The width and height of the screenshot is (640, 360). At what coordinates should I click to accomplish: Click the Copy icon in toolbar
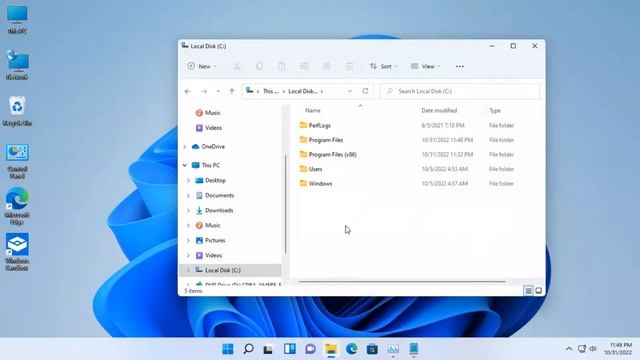tap(259, 66)
